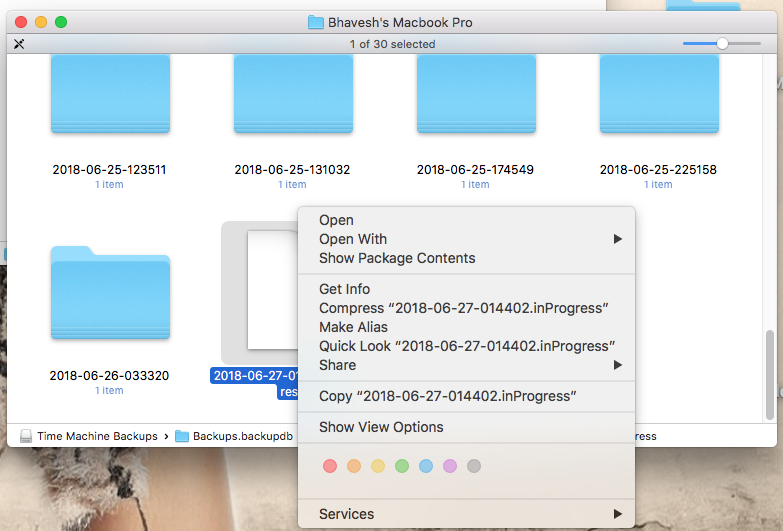This screenshot has width=783, height=531.
Task: Expand the Services submenu
Action: 466,514
